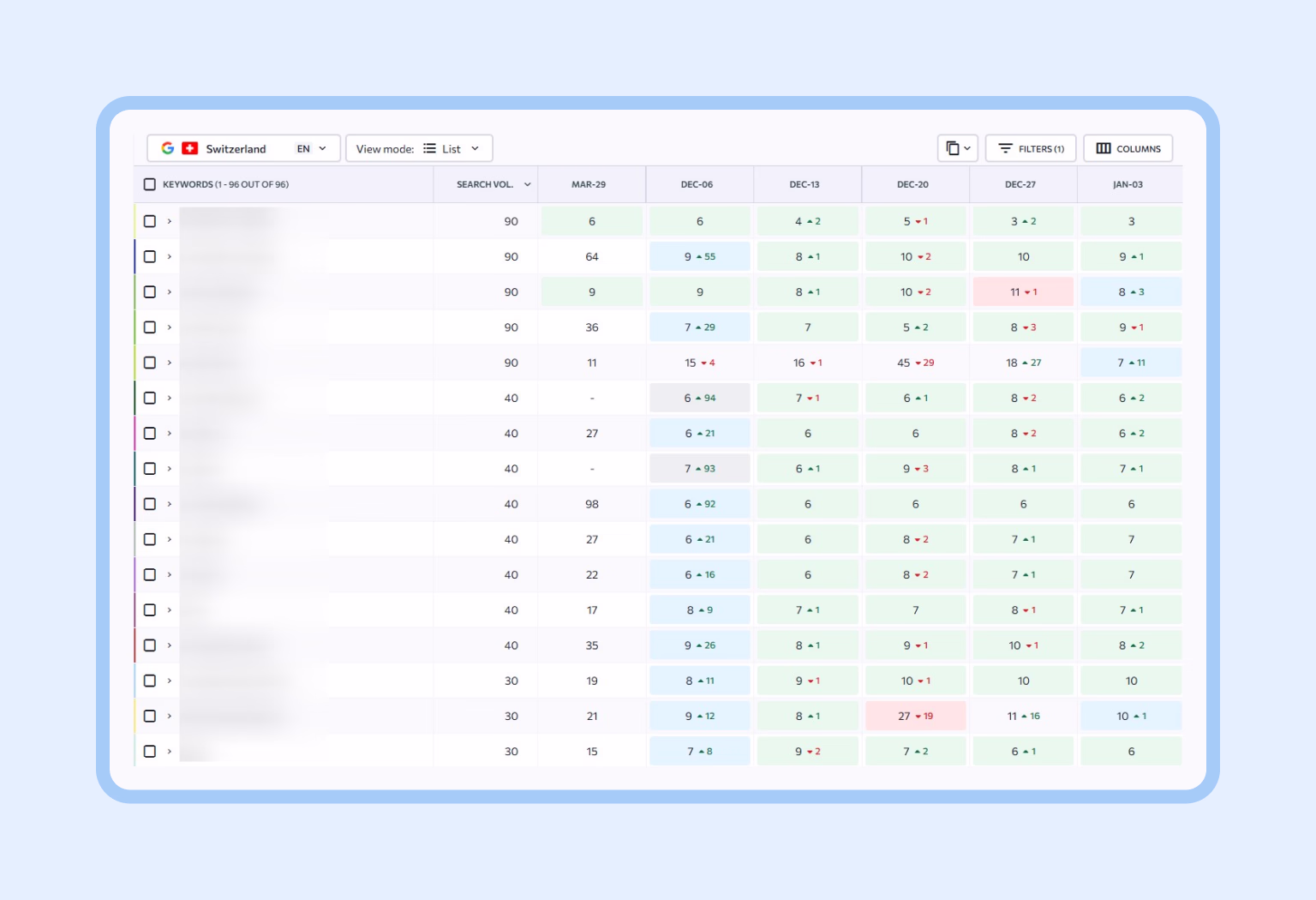This screenshot has height=900, width=1316.
Task: Click the 6 ▲92 cell under DEC-06
Action: coord(700,504)
